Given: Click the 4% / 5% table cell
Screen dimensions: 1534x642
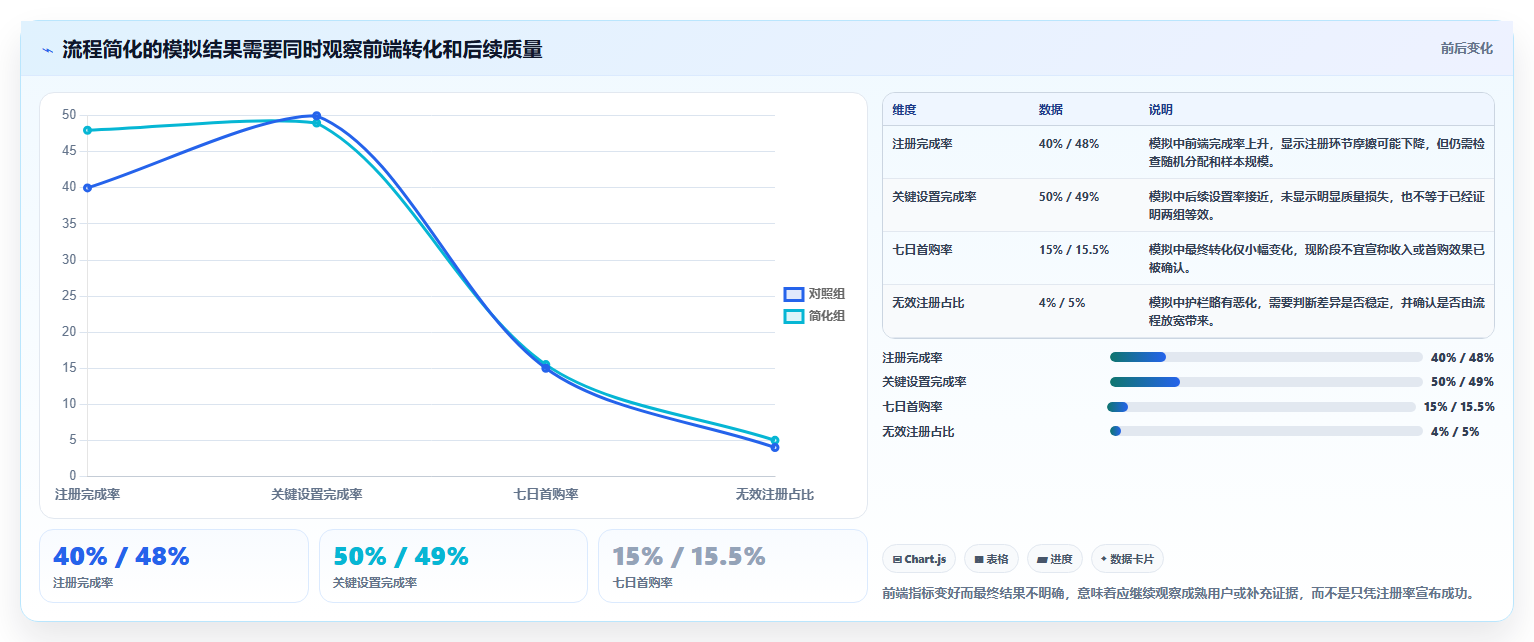Looking at the screenshot, I should click(x=1063, y=302).
